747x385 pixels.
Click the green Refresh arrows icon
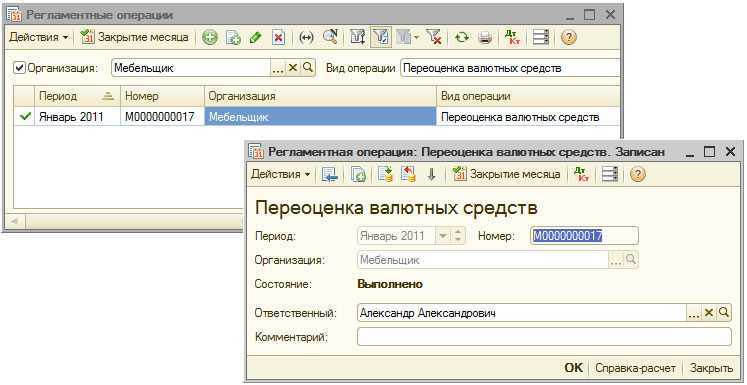coord(461,38)
